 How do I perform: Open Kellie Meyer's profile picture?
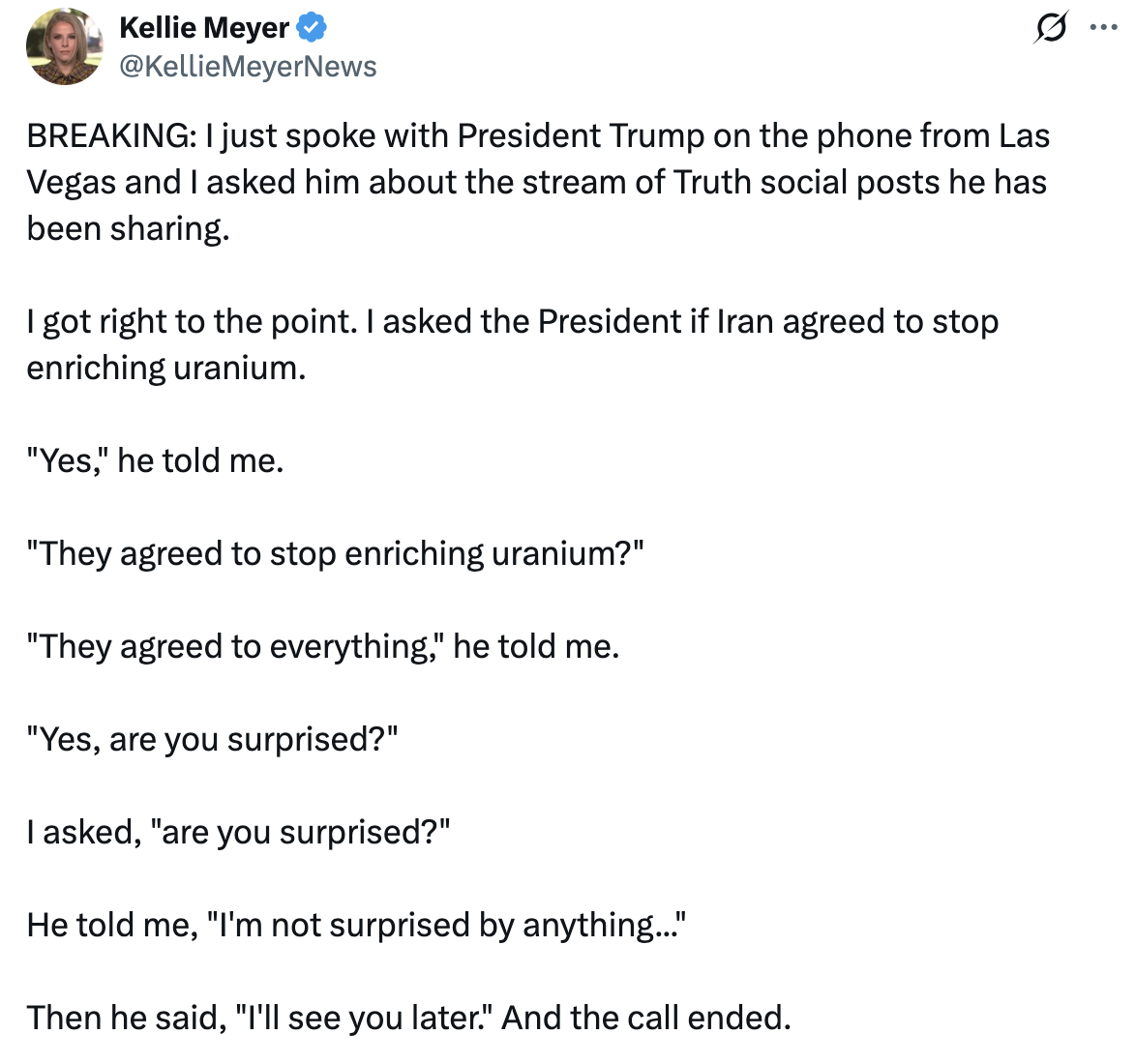tap(64, 46)
